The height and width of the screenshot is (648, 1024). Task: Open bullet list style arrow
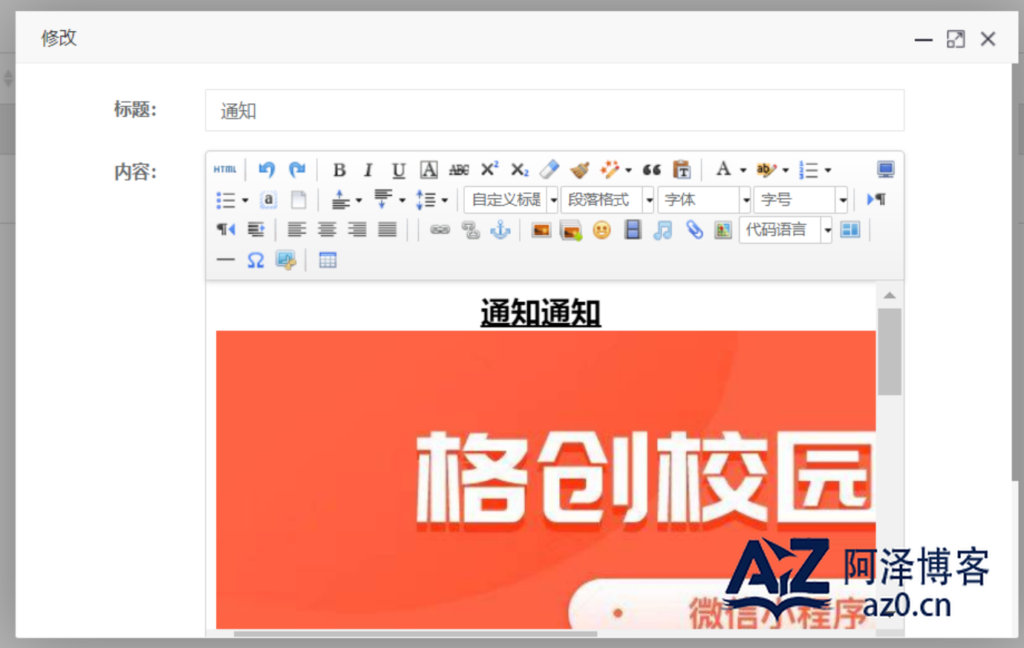click(245, 201)
